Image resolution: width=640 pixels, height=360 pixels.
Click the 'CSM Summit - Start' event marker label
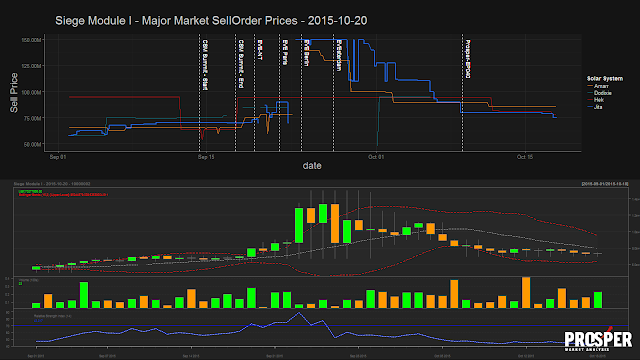[205, 64]
